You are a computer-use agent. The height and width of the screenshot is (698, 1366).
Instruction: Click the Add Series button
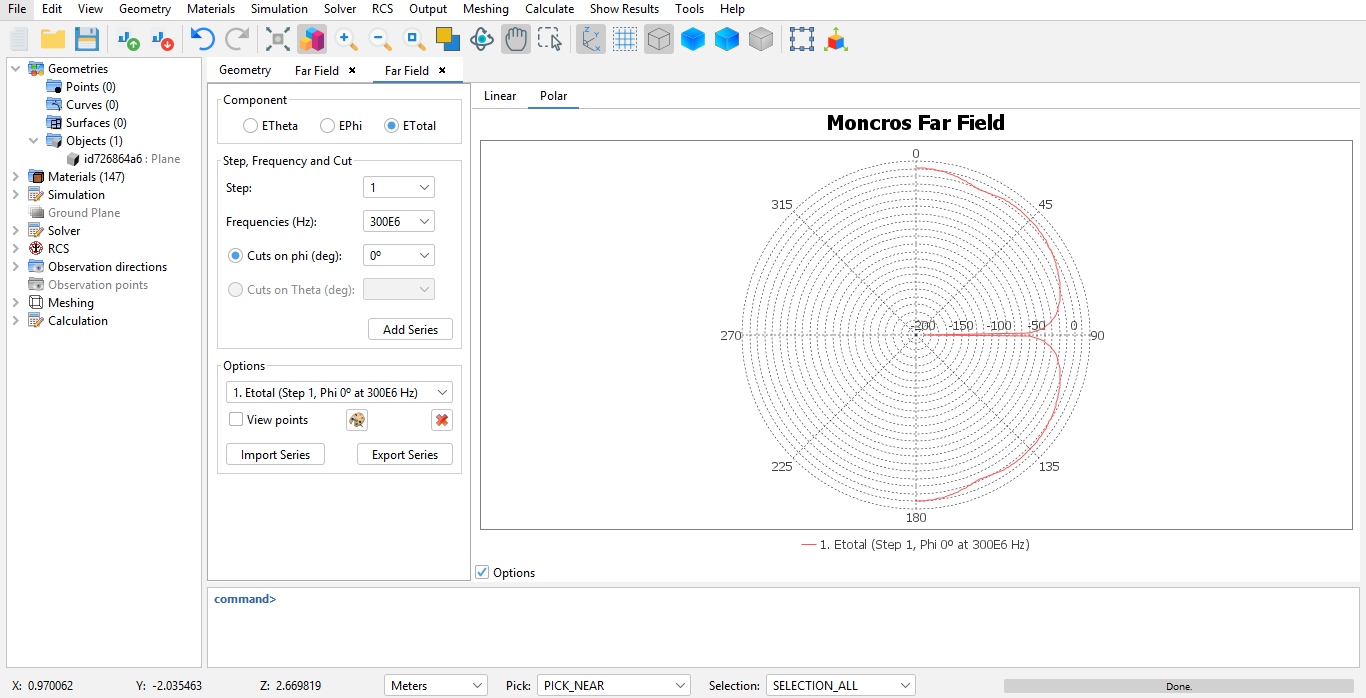coord(410,330)
